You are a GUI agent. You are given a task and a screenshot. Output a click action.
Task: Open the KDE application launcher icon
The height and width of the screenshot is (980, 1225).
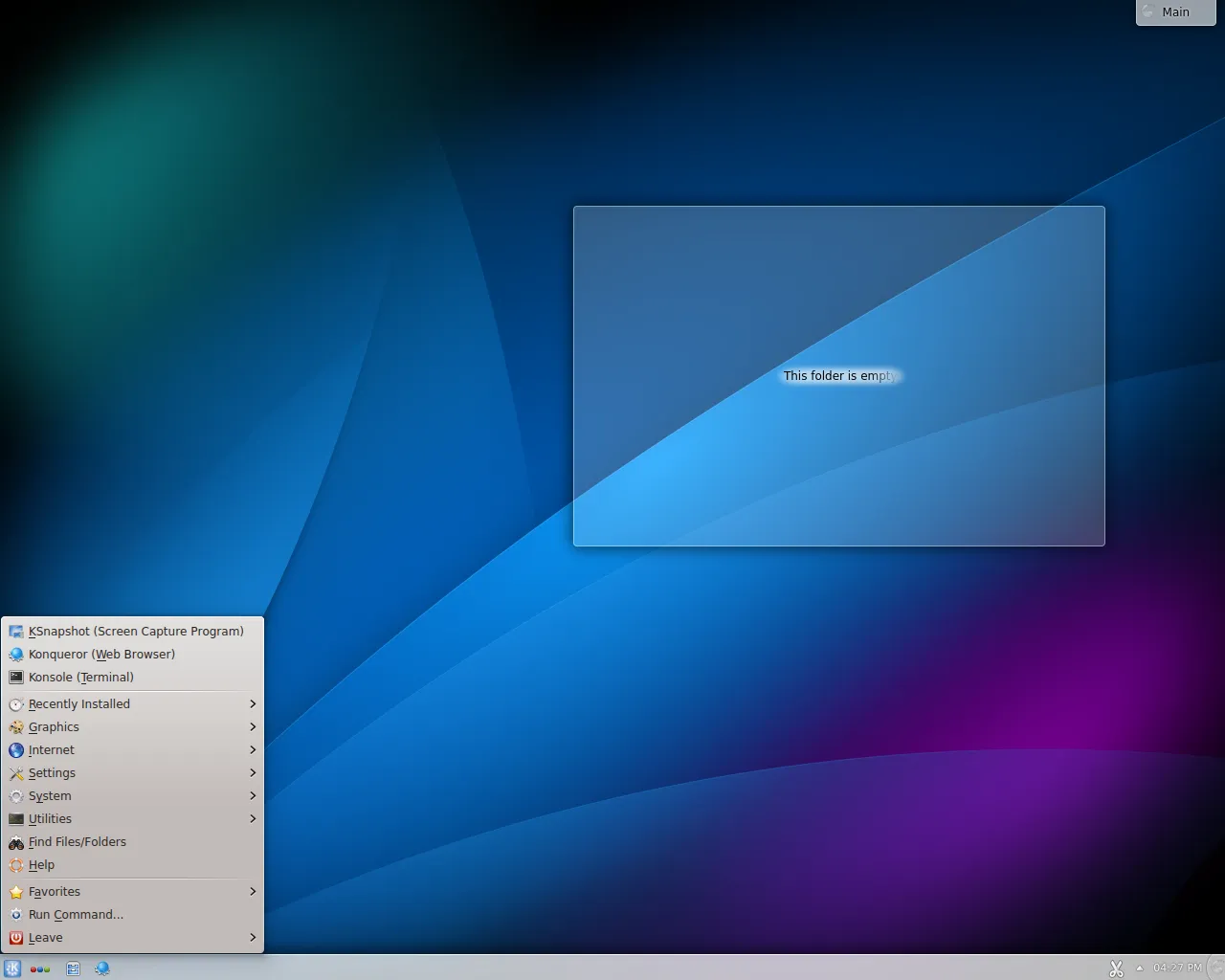[x=12, y=969]
